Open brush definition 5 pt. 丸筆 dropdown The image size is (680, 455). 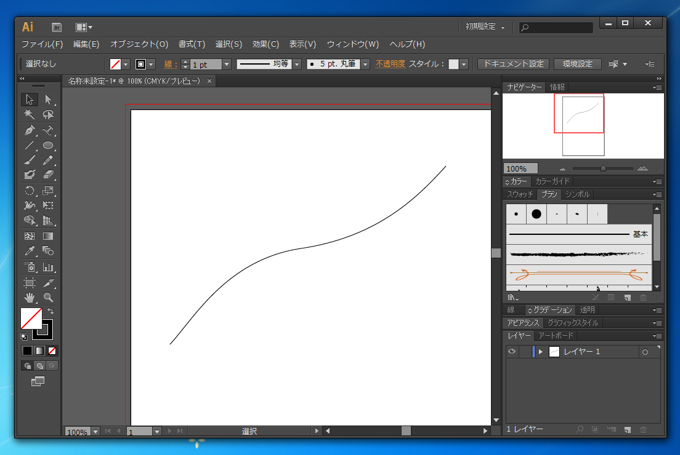coord(366,64)
